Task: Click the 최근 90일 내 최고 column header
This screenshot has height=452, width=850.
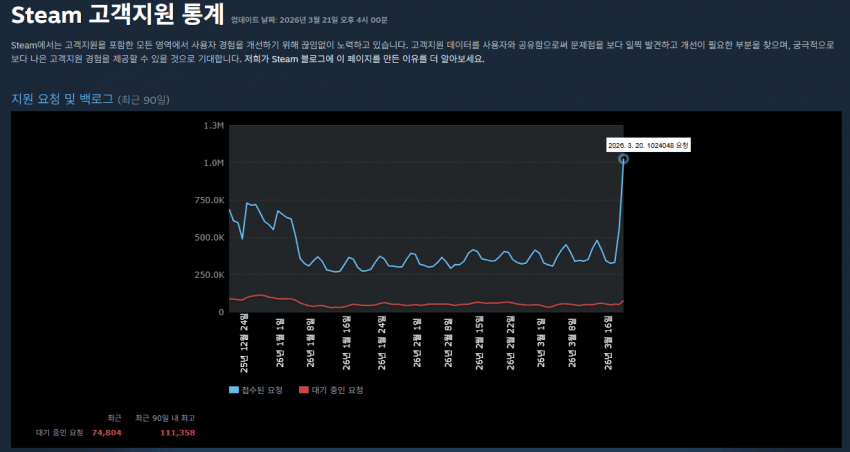Action: [x=165, y=418]
